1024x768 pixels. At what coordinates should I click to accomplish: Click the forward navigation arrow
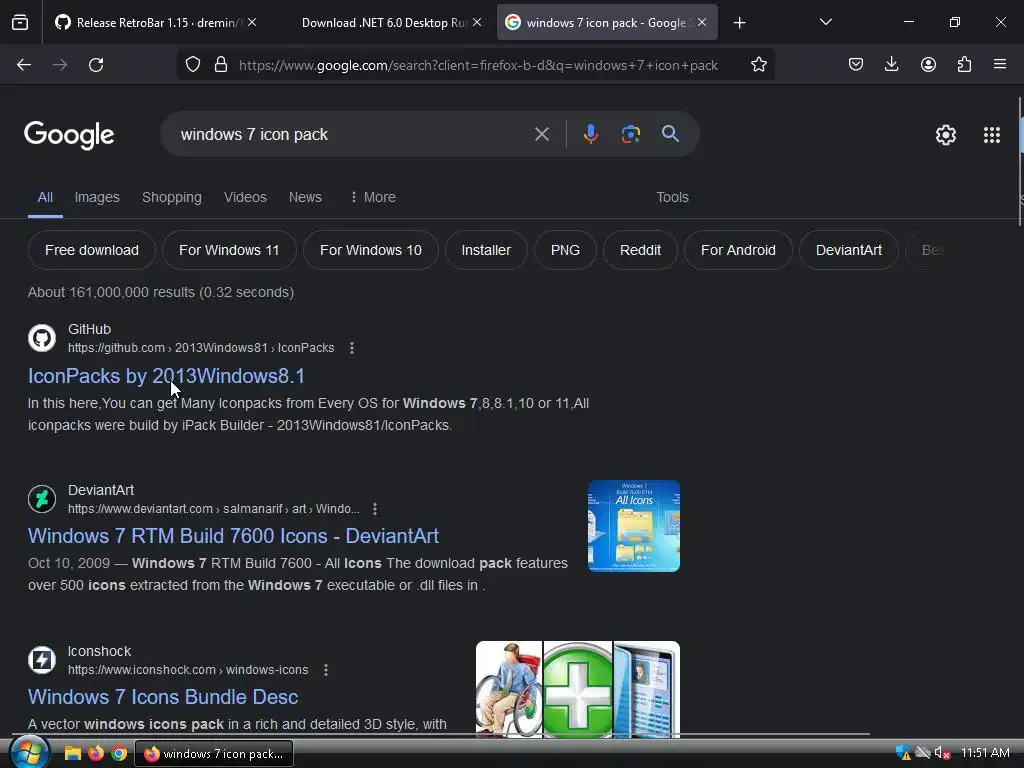(x=60, y=65)
